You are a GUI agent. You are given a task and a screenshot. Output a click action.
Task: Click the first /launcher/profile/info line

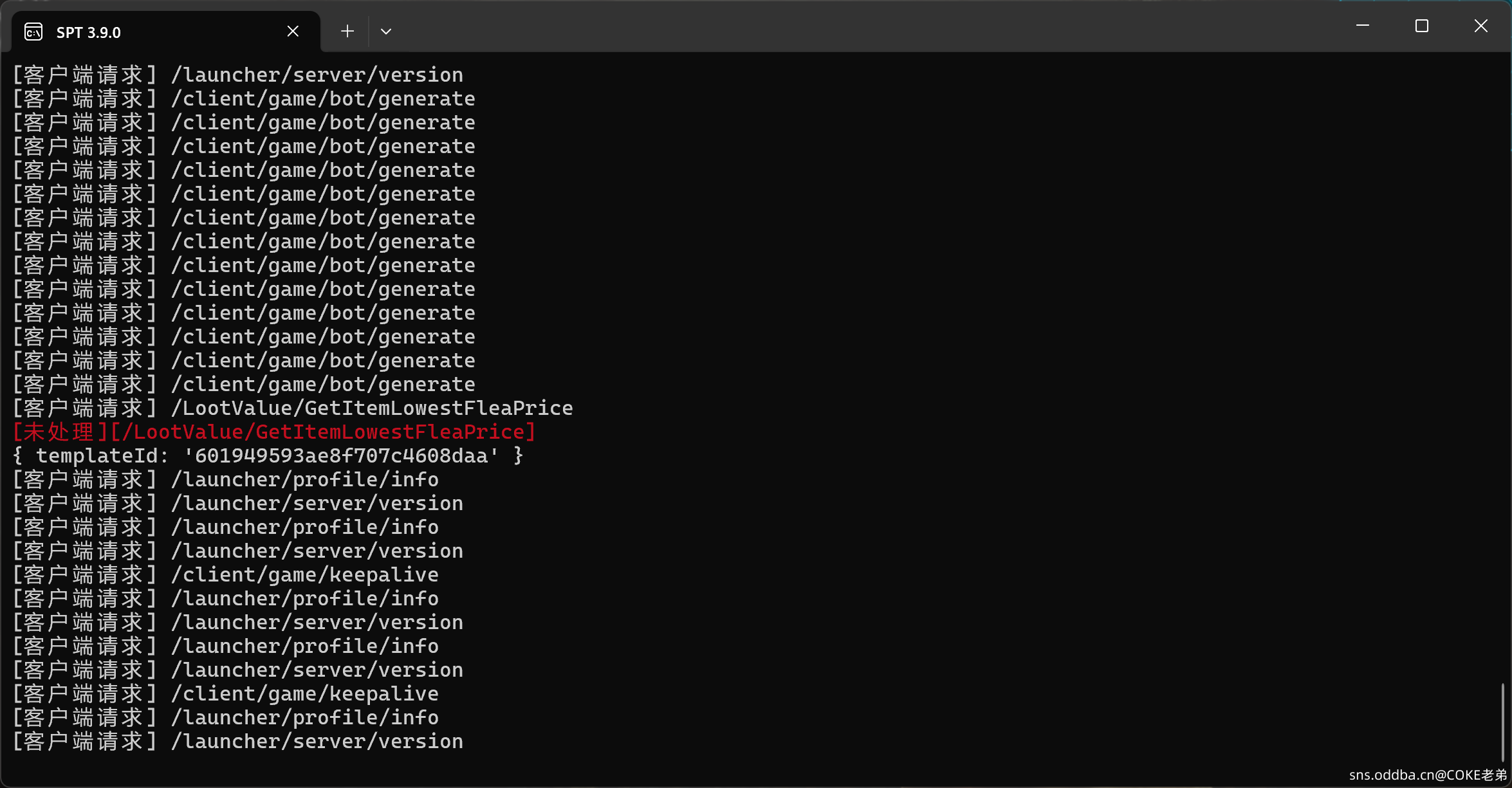[x=225, y=479]
